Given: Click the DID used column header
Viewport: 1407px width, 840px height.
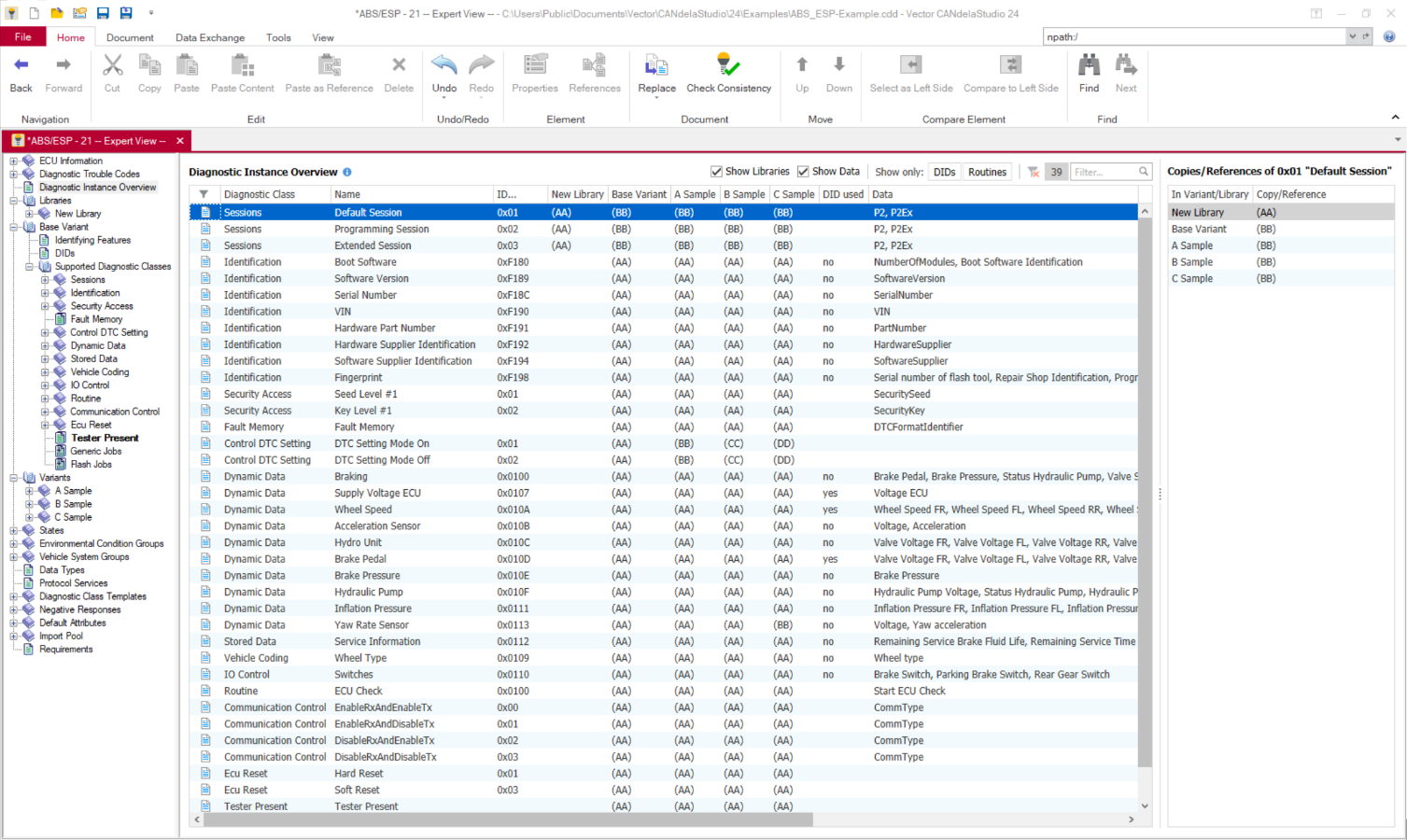Looking at the screenshot, I should tap(843, 194).
